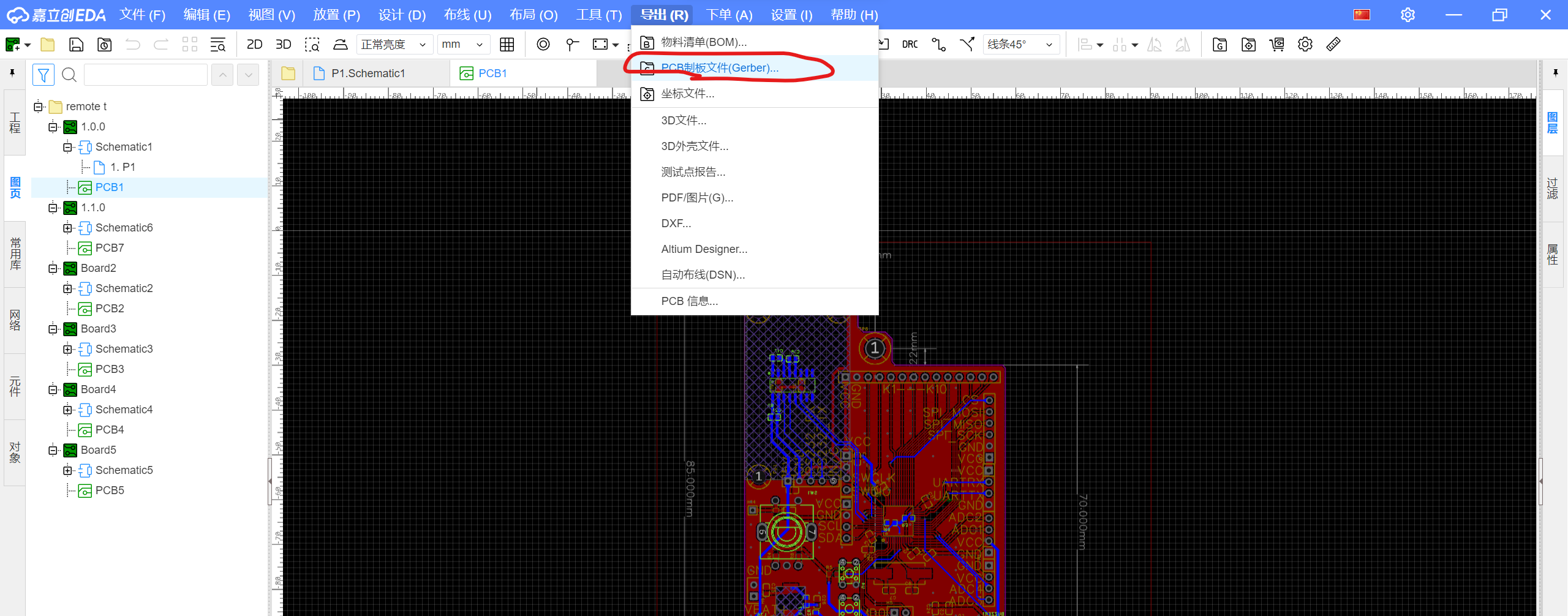Toggle the grid display icon

507,45
